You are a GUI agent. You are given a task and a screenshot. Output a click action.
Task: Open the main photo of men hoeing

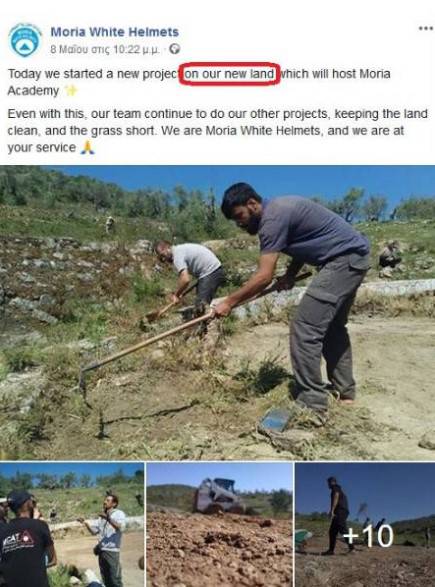tap(218, 313)
